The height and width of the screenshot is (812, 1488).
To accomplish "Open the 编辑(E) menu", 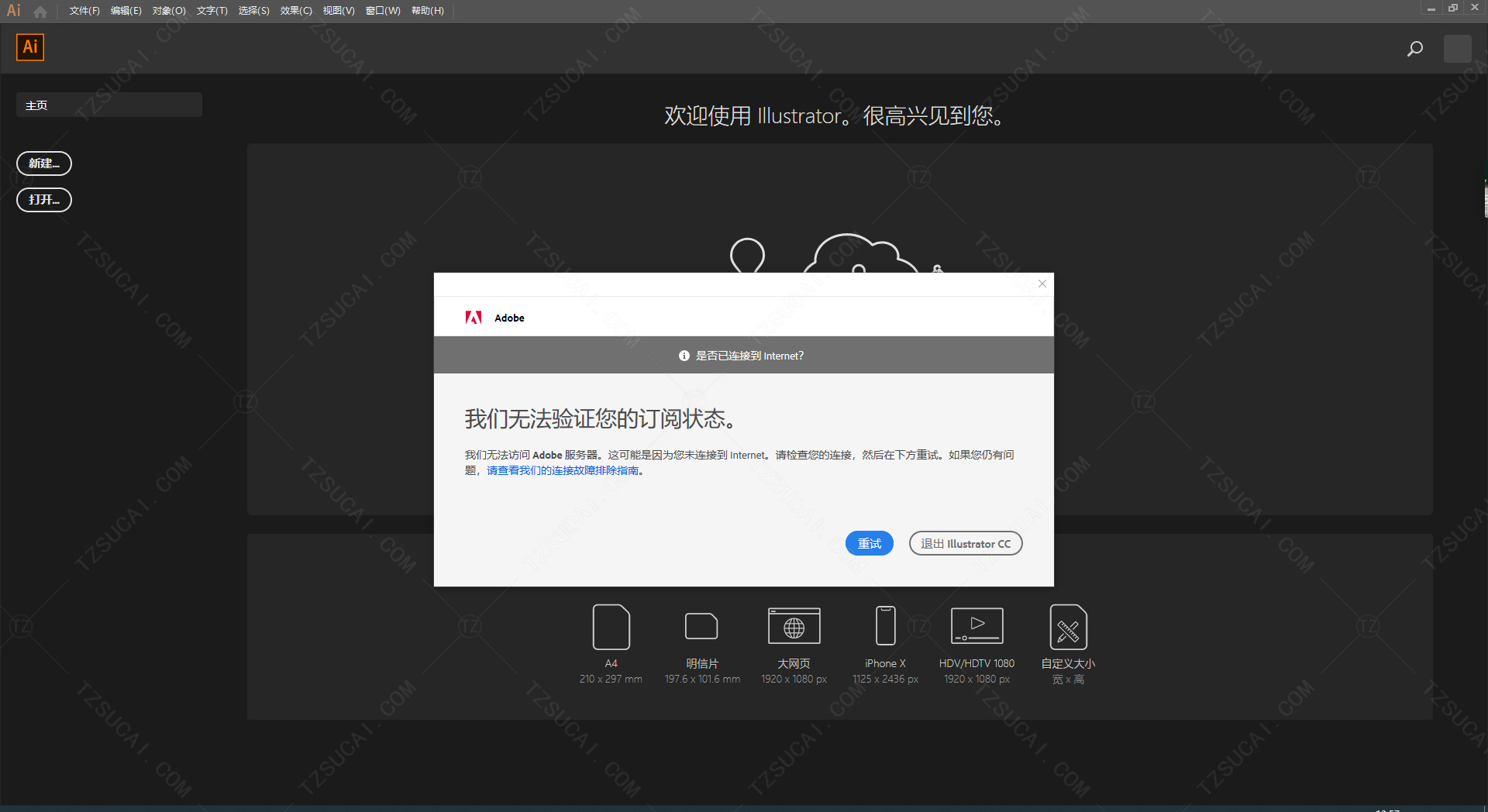I will click(126, 11).
